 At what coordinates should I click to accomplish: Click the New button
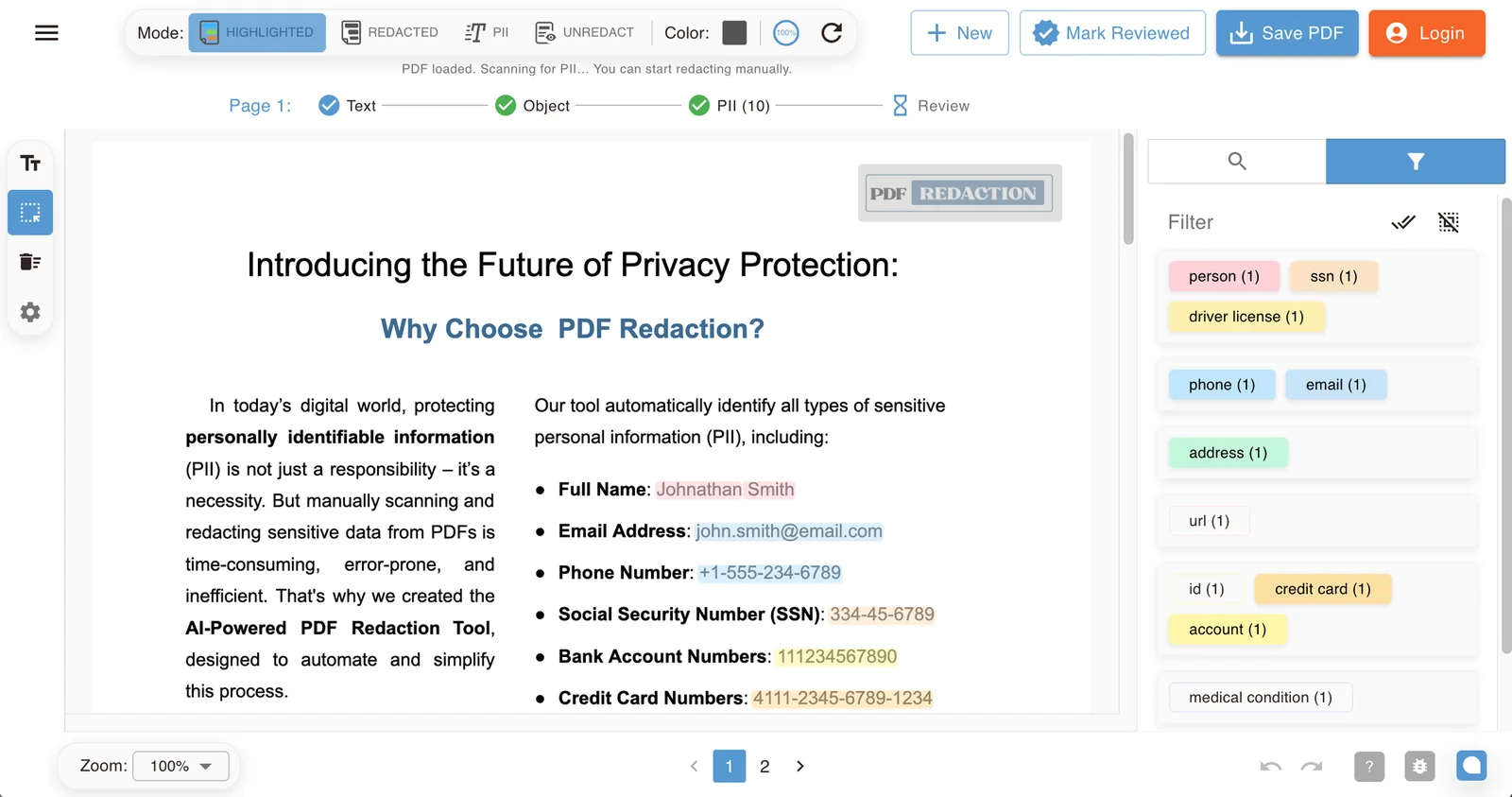click(x=960, y=33)
